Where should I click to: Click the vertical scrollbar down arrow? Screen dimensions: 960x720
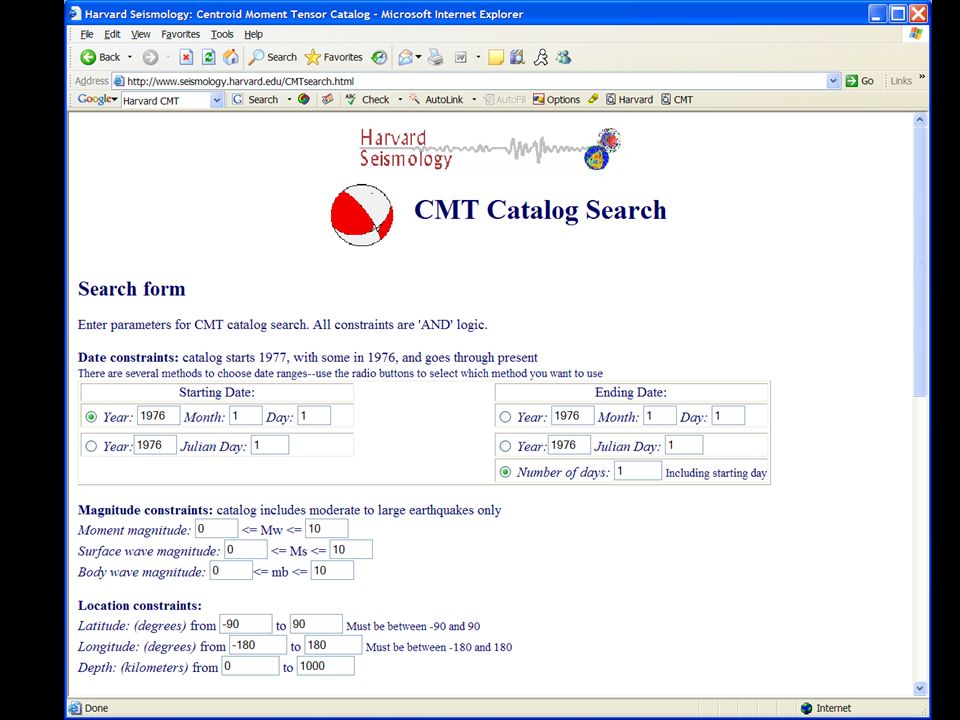point(920,688)
